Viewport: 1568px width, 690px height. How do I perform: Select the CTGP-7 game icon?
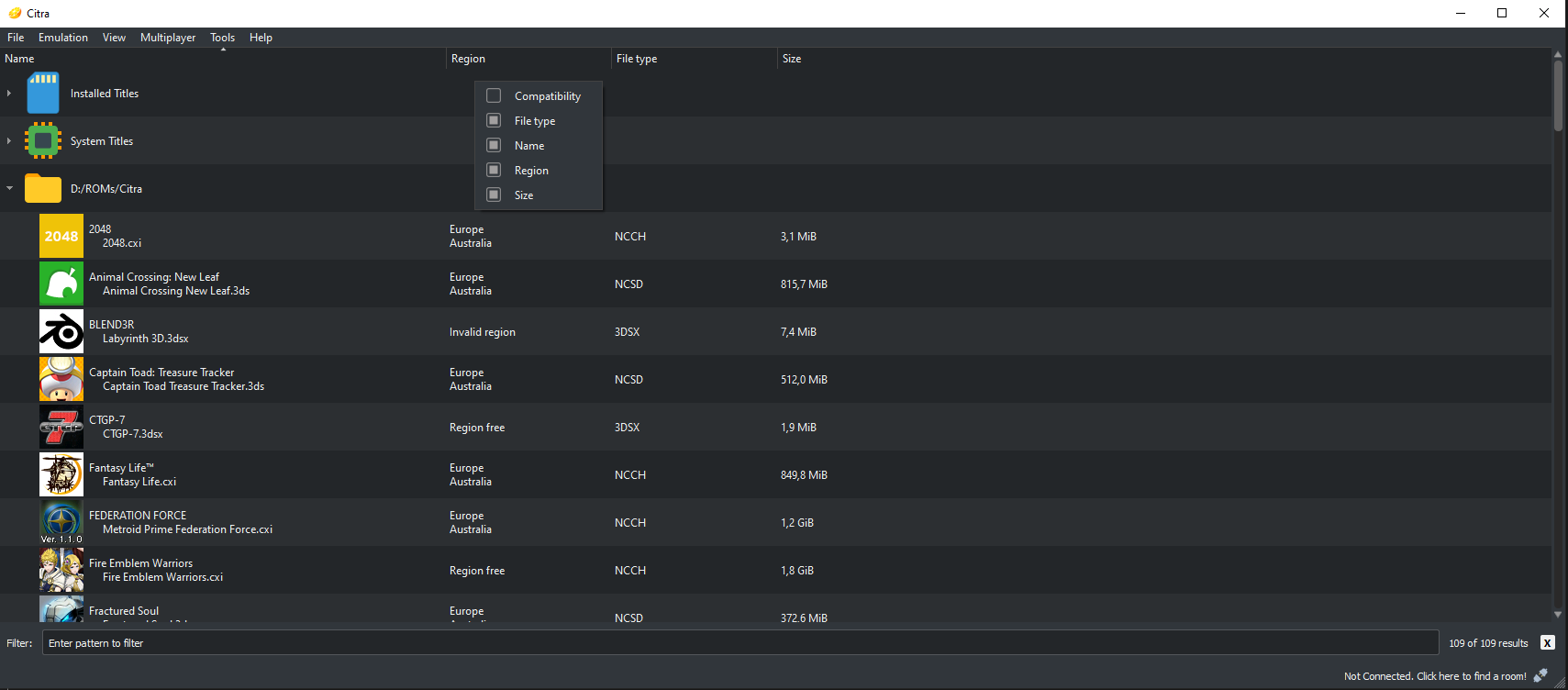(61, 427)
